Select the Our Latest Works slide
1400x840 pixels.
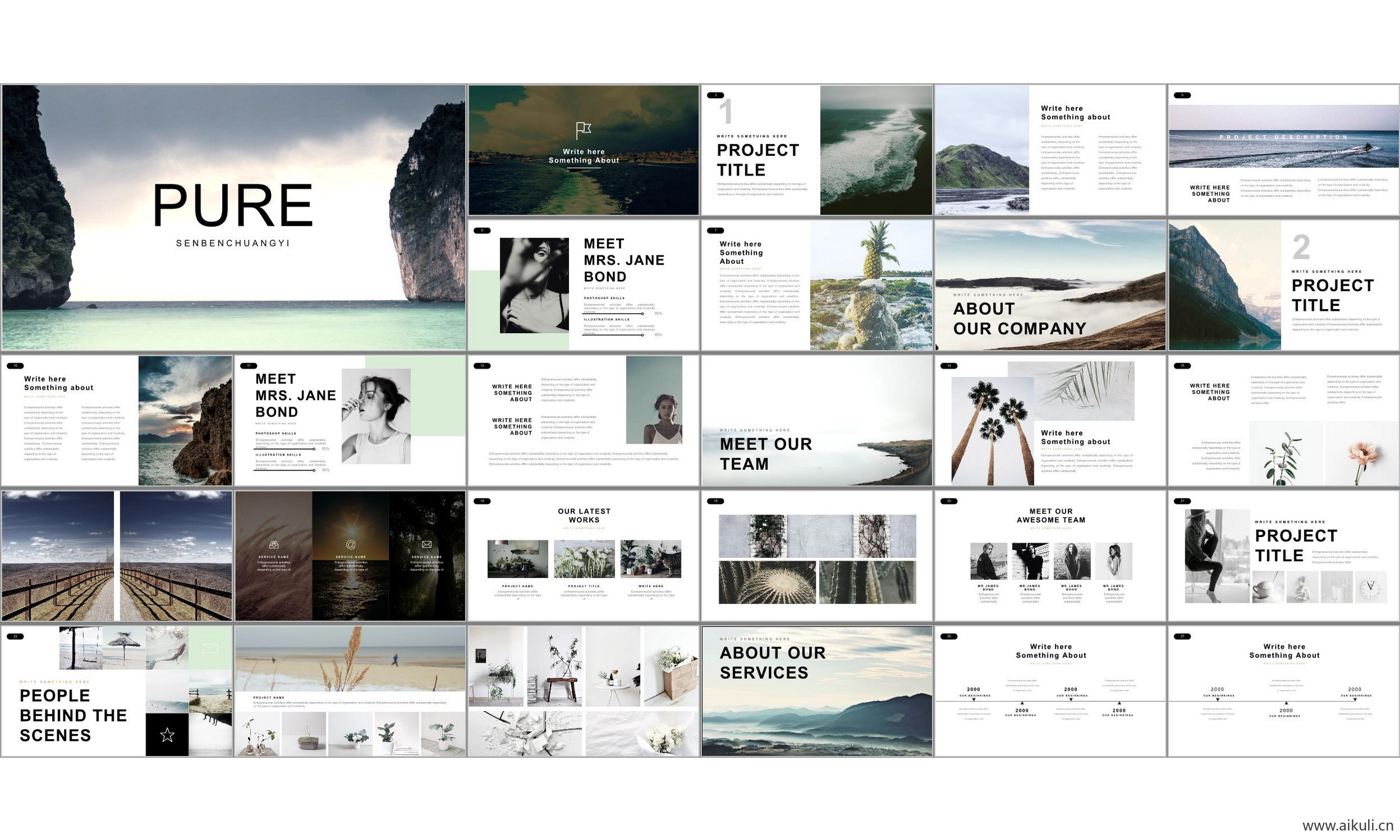click(584, 556)
